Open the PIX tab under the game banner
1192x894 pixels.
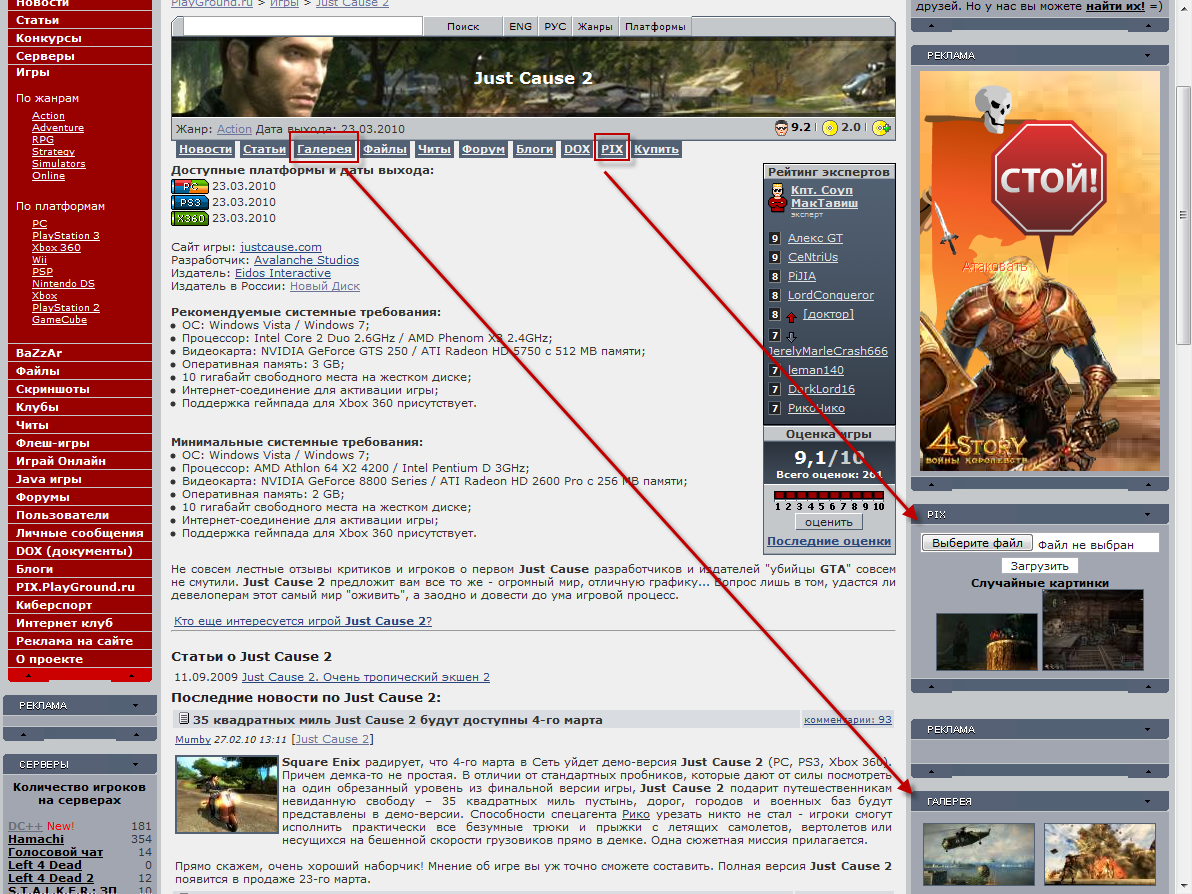pos(612,149)
